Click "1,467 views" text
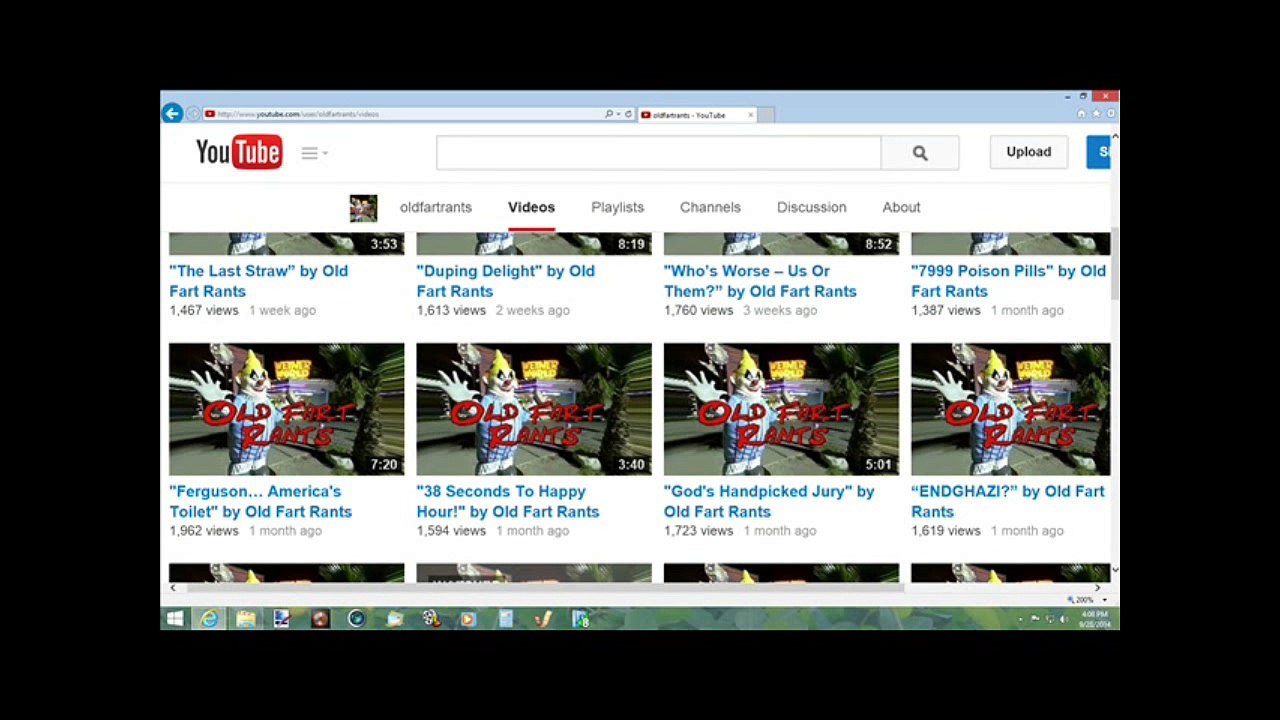 coord(204,310)
